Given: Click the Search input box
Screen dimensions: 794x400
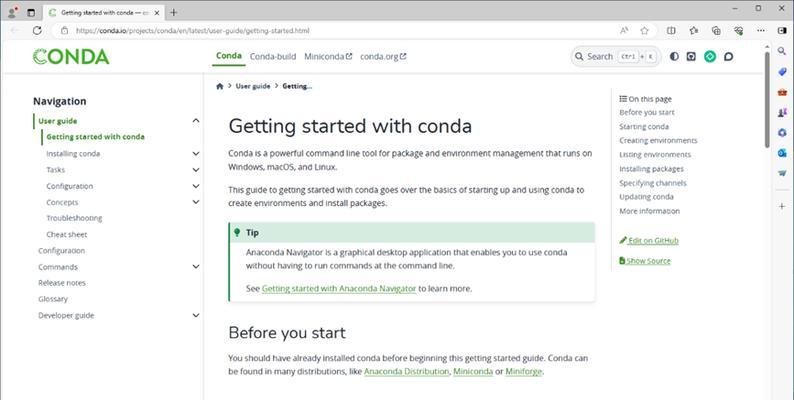Looking at the screenshot, I should tap(616, 57).
